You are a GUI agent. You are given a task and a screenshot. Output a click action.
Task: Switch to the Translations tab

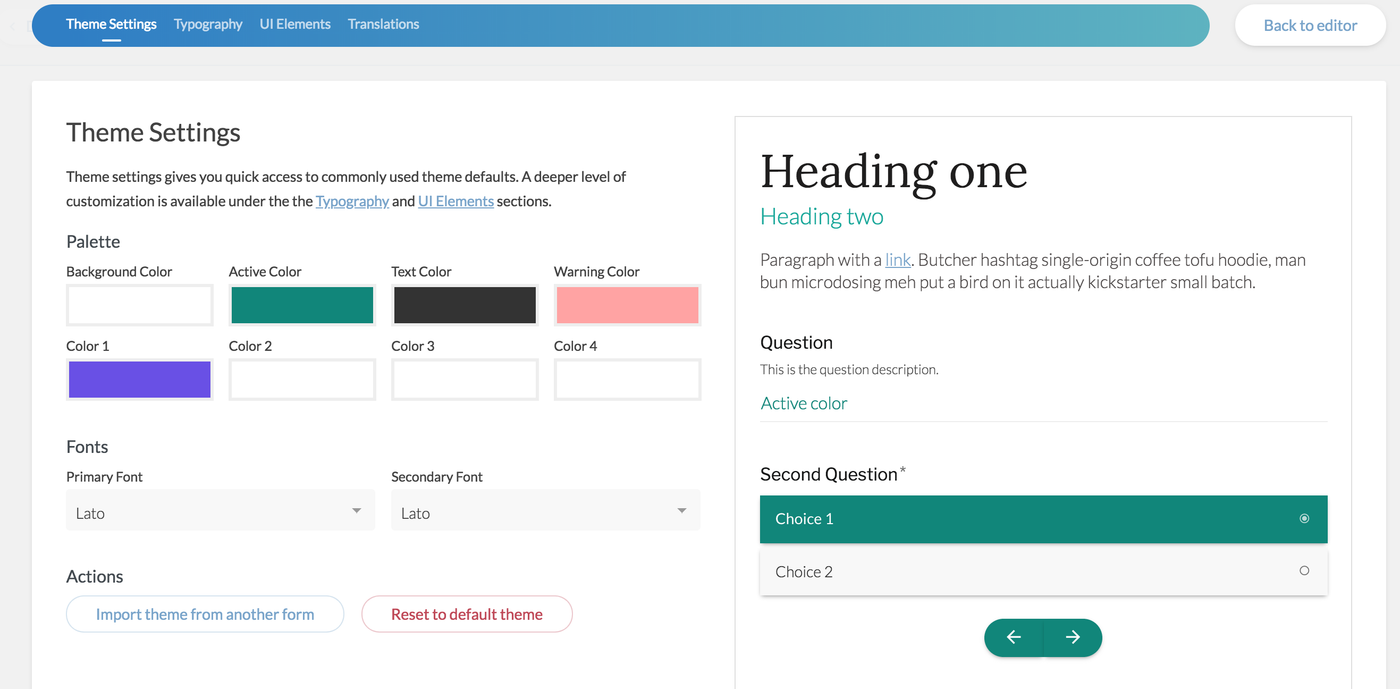383,24
